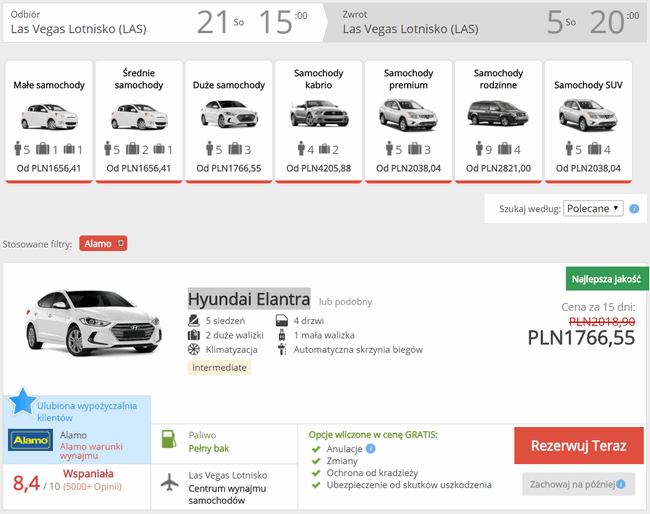Click the info icon on Zachowaj na później
Viewport: 650px width, 514px height.
pyautogui.click(x=621, y=484)
